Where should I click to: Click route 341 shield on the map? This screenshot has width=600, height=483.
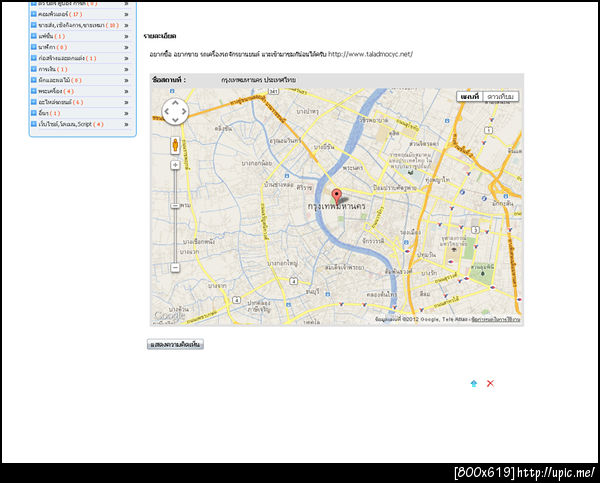click(x=273, y=91)
